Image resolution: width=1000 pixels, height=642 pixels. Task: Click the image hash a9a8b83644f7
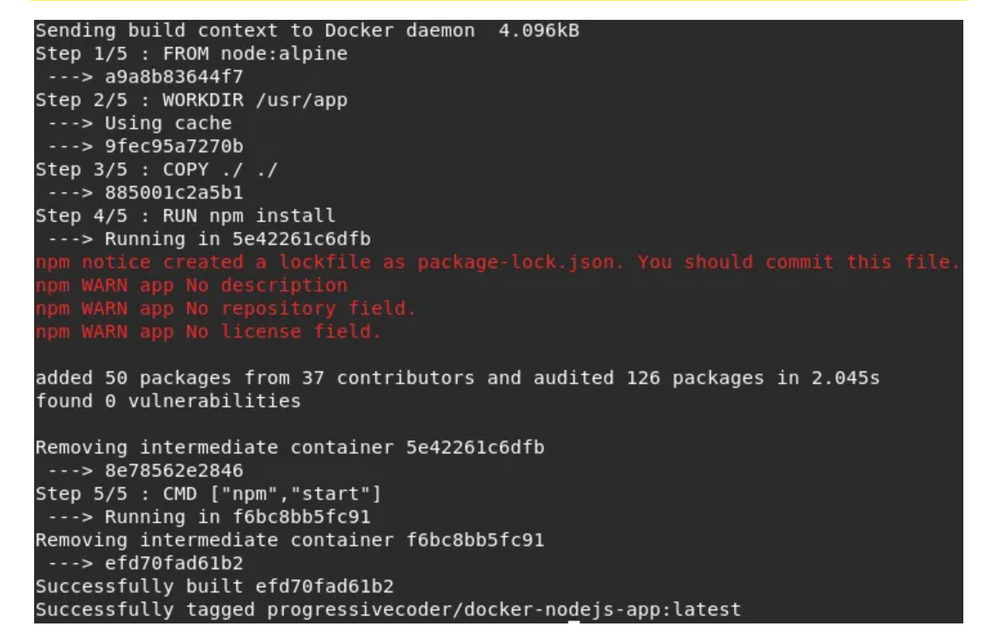click(x=174, y=77)
